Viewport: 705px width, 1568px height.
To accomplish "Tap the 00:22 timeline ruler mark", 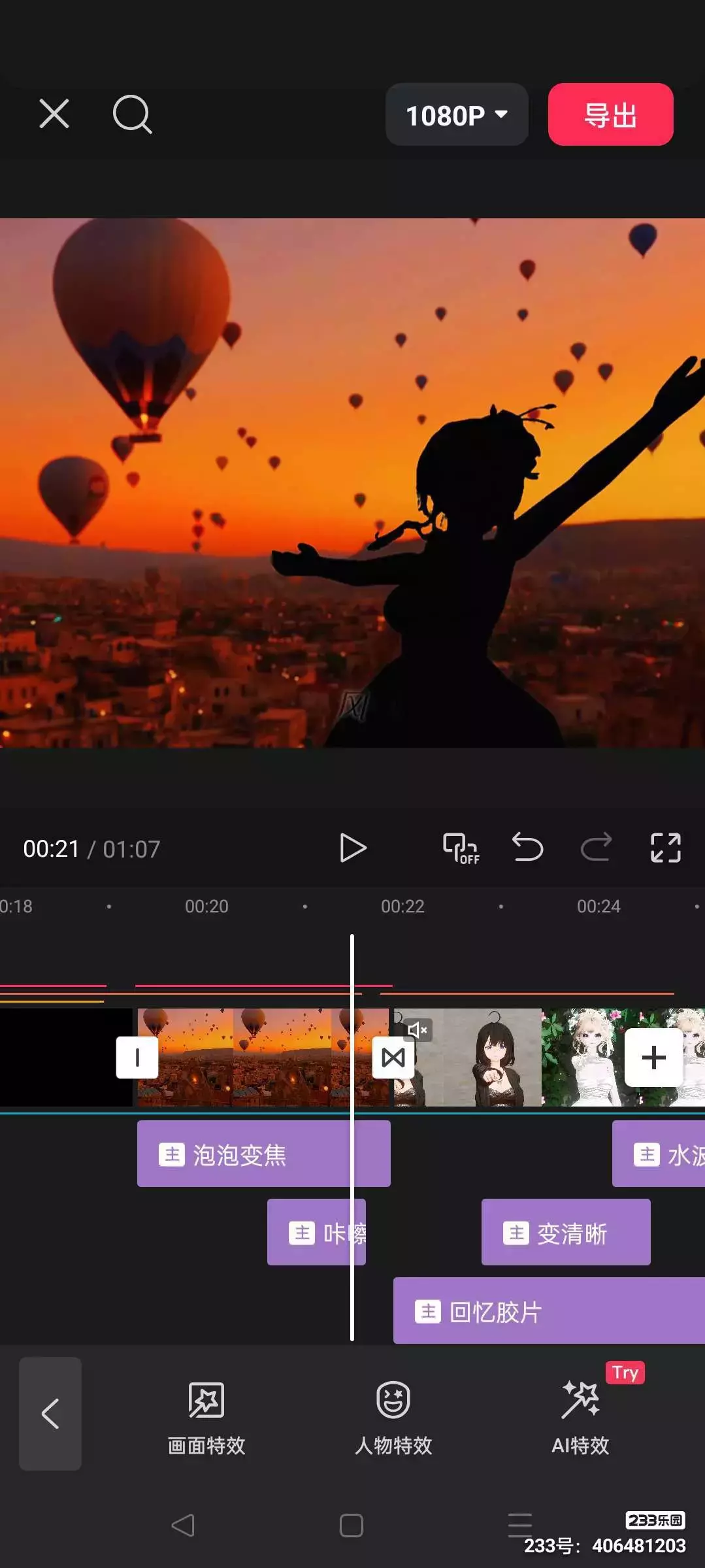I will (402, 907).
